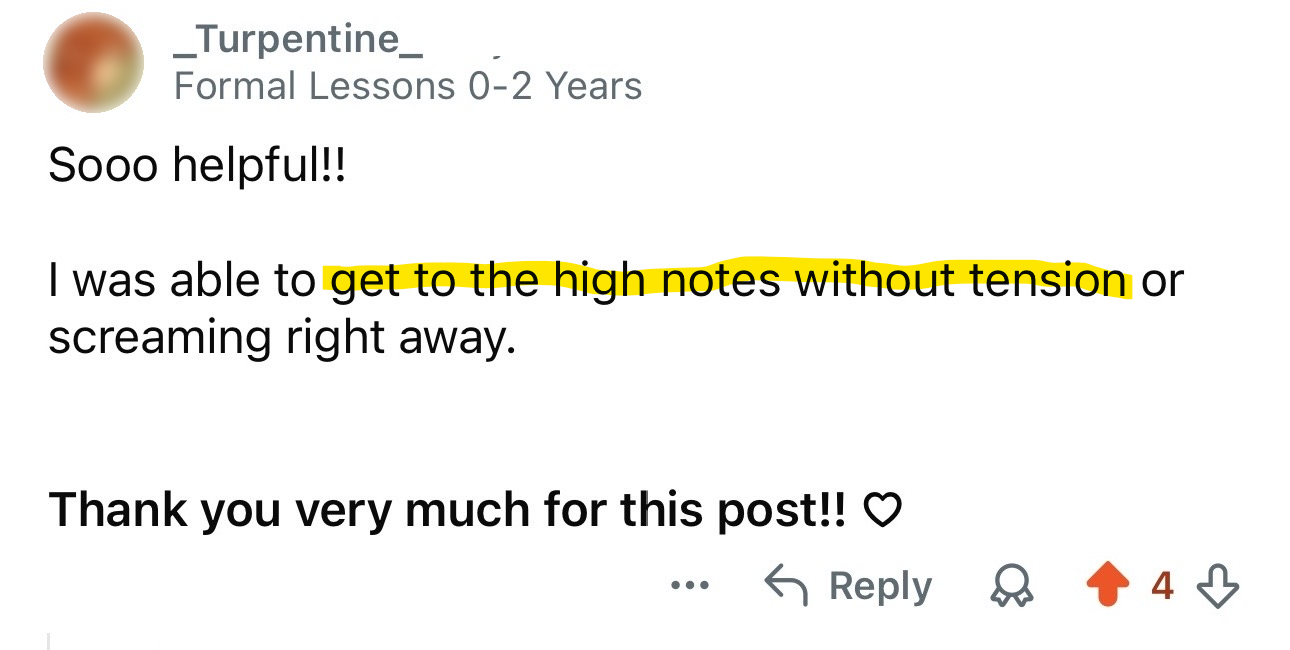This screenshot has width=1290, height=650.
Task: Downvote the _Turpentine_ comment
Action: pyautogui.click(x=1216, y=586)
